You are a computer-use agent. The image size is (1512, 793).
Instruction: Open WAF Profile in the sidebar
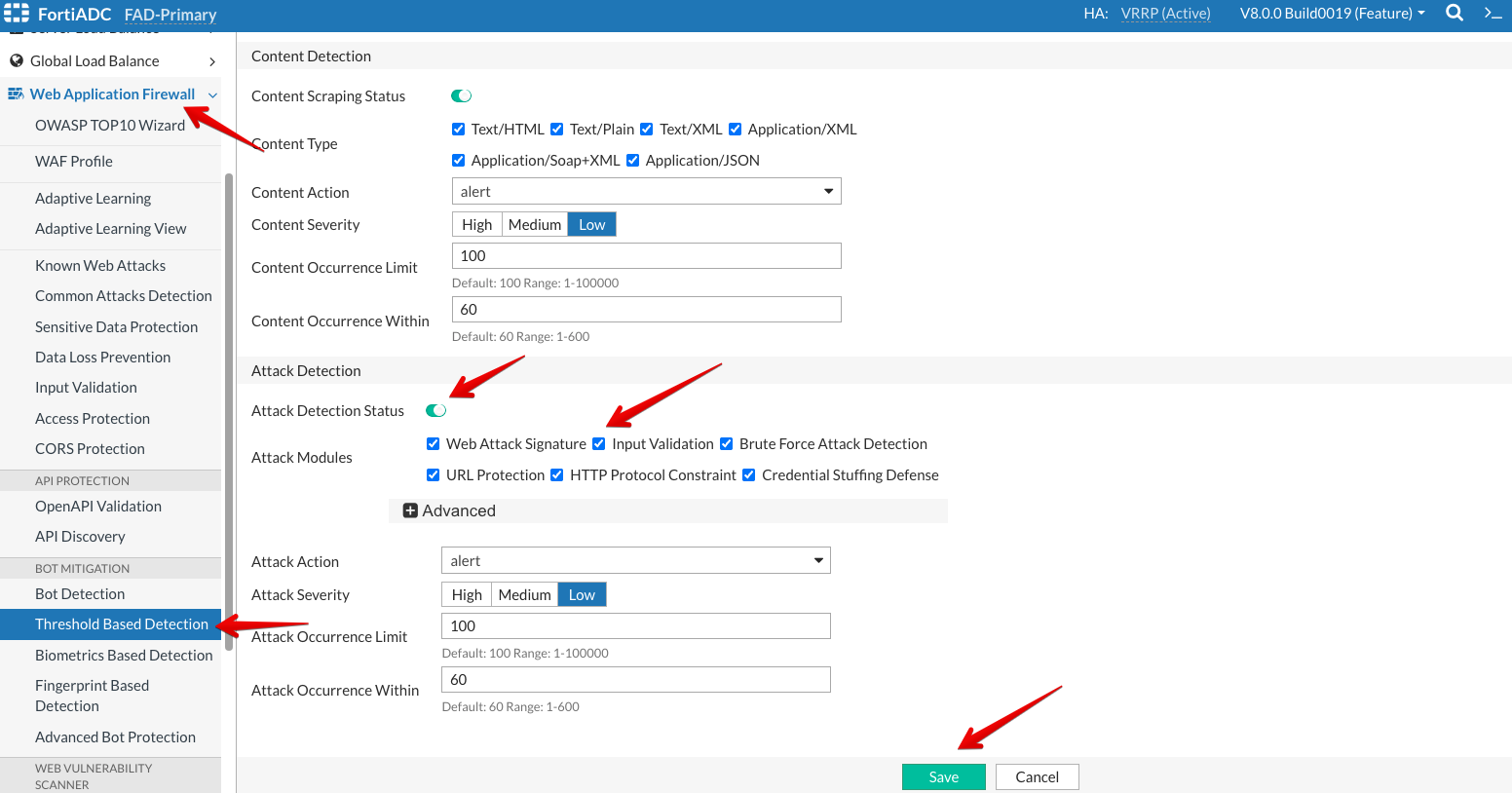pyautogui.click(x=74, y=162)
